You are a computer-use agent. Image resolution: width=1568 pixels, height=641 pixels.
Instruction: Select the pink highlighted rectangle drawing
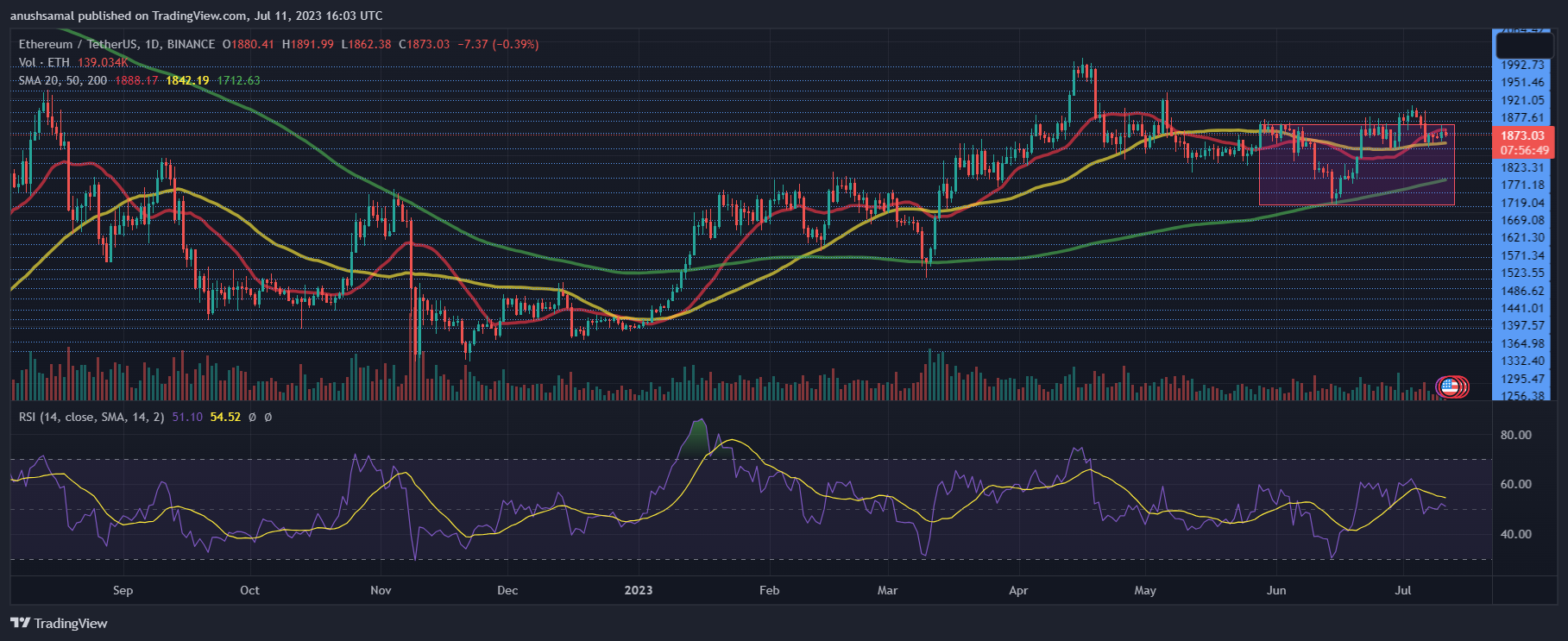click(x=1356, y=165)
